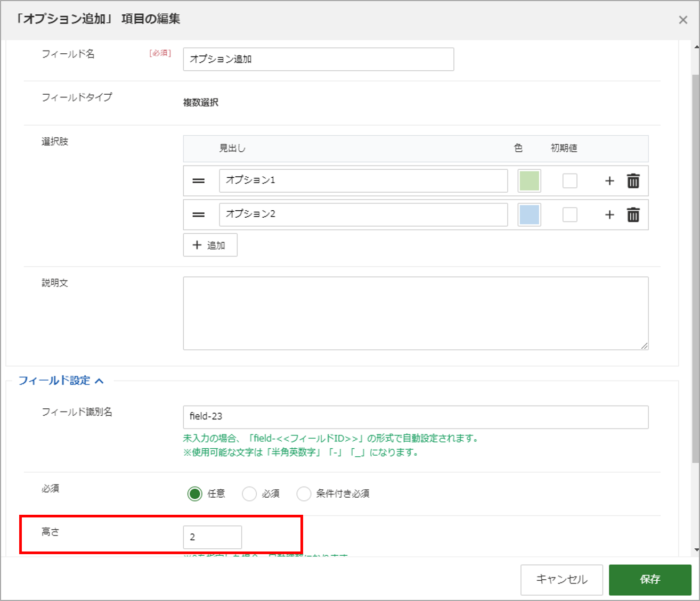700x601 pixels.
Task: Edit the オプション2 heading text box
Action: click(363, 214)
